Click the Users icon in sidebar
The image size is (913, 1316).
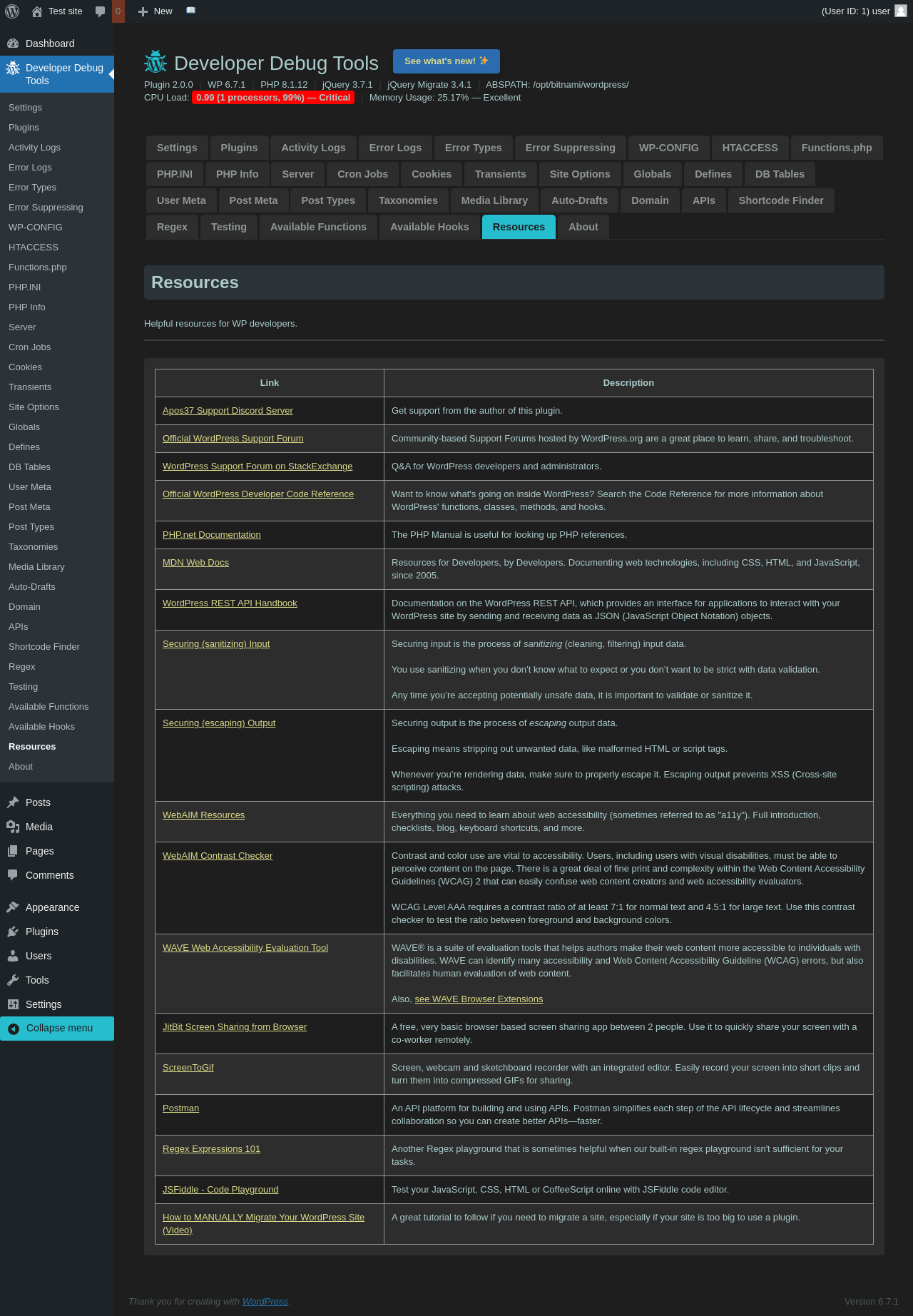[13, 956]
